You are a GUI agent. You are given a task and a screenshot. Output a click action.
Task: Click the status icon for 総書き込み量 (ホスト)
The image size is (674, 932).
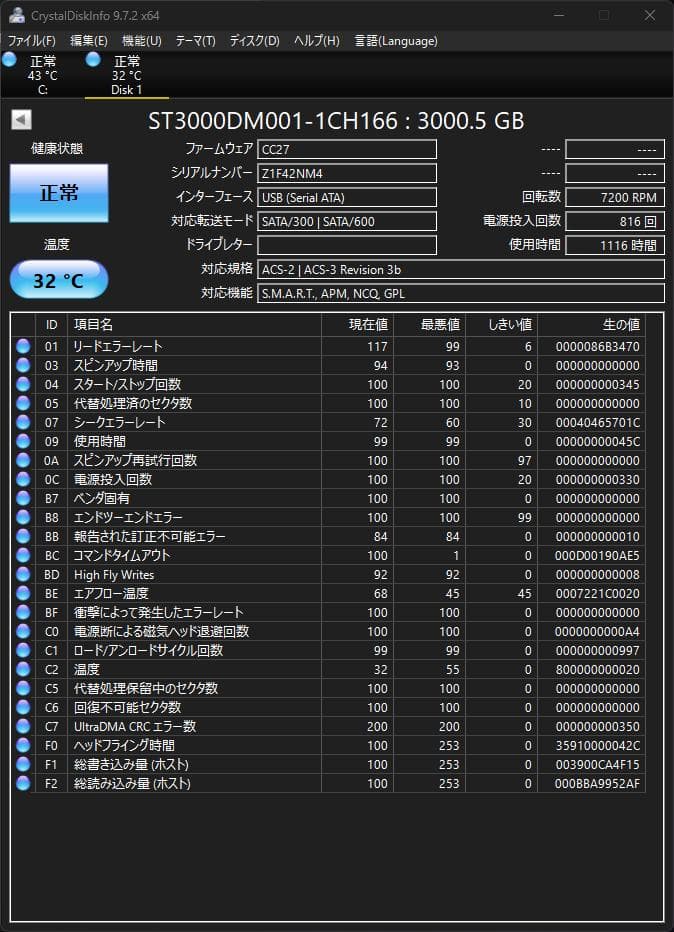click(x=23, y=764)
